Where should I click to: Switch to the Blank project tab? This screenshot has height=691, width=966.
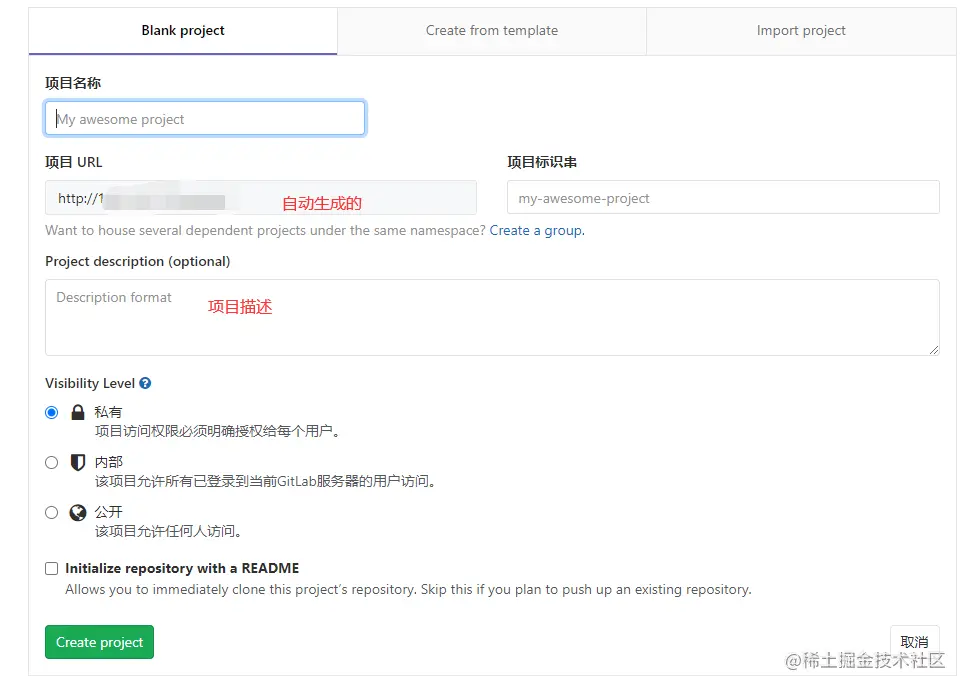183,31
